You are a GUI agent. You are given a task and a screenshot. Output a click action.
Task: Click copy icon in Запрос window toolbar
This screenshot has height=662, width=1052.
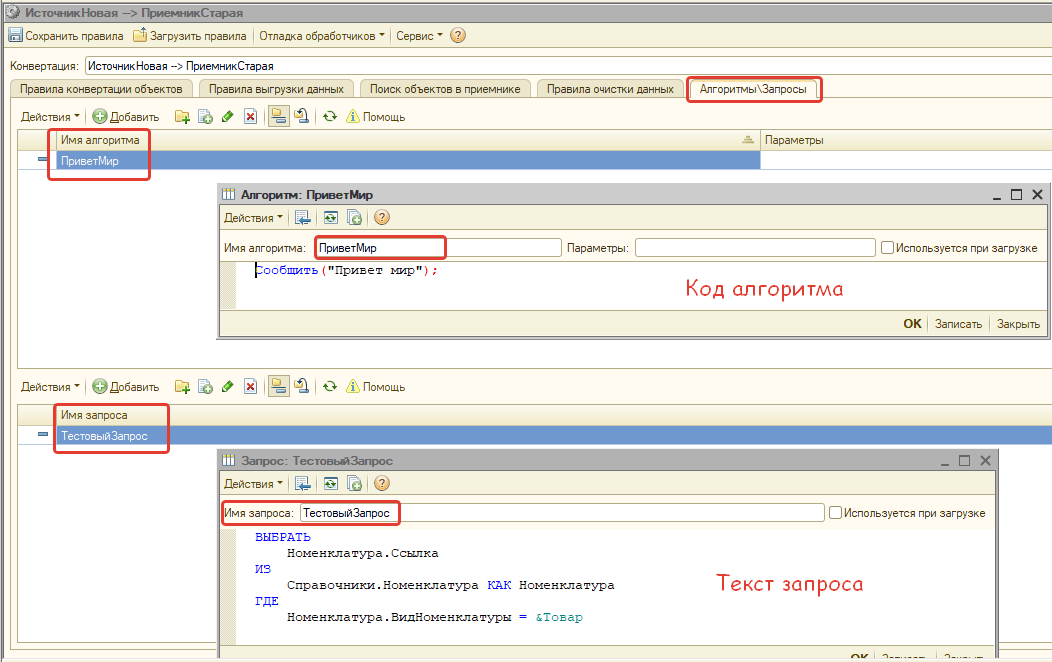click(354, 484)
